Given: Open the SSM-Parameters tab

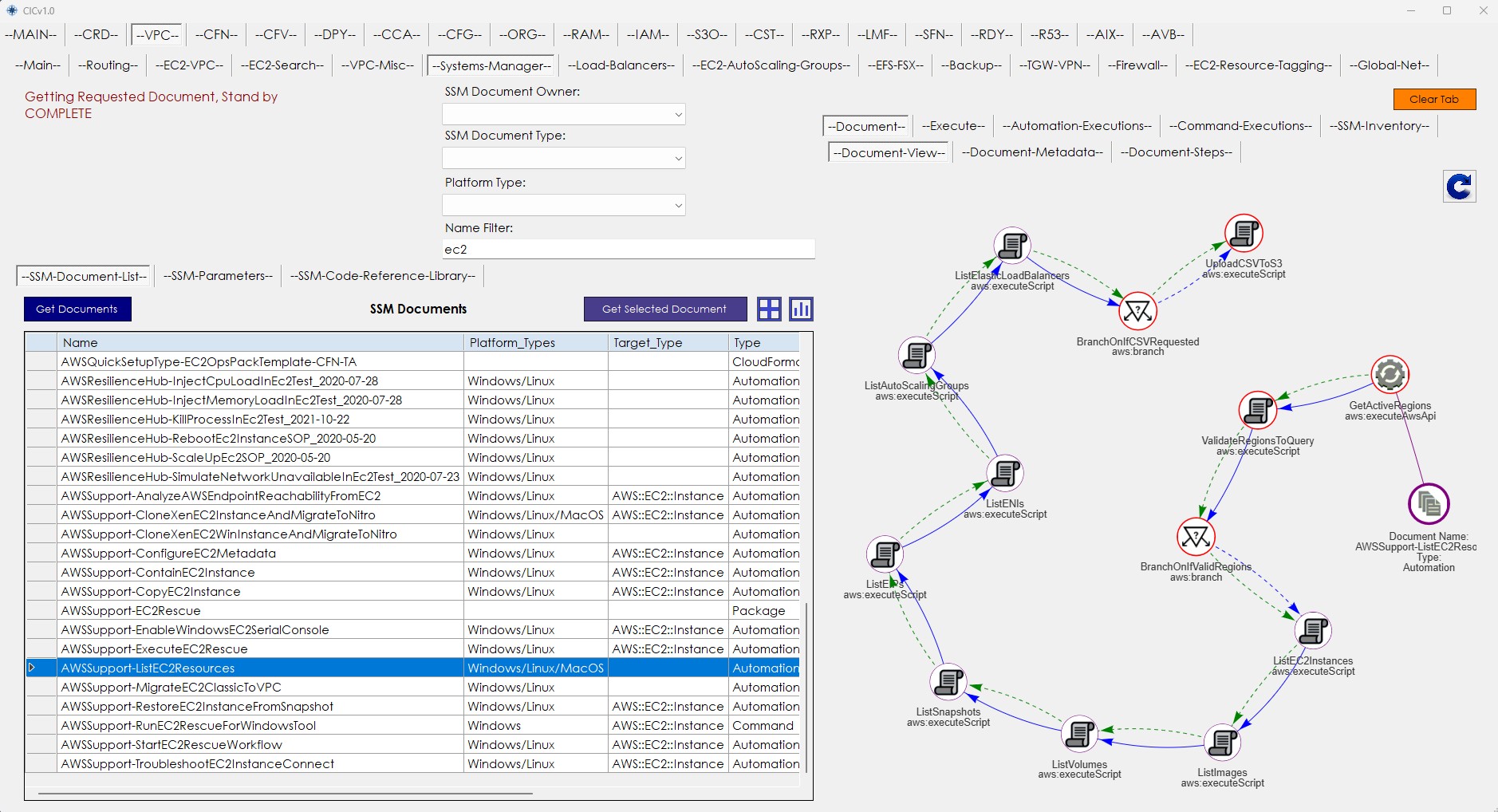Looking at the screenshot, I should tap(218, 276).
